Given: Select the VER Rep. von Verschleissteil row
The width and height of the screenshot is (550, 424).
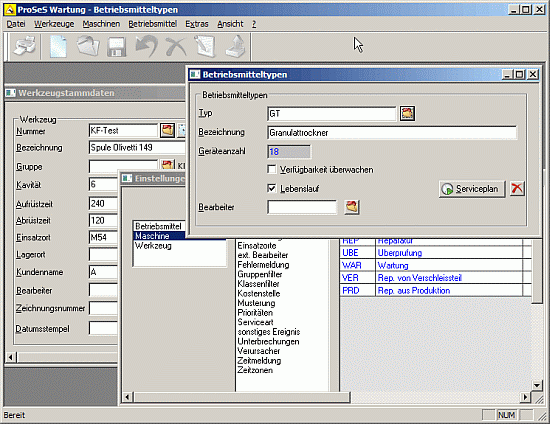Looking at the screenshot, I should click(436, 278).
